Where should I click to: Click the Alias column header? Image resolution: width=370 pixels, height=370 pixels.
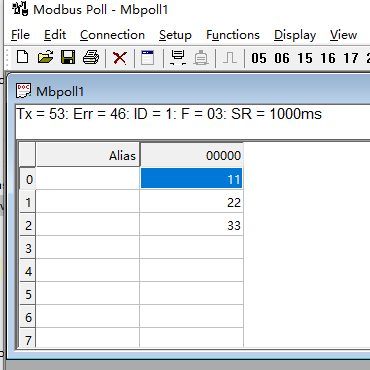88,155
